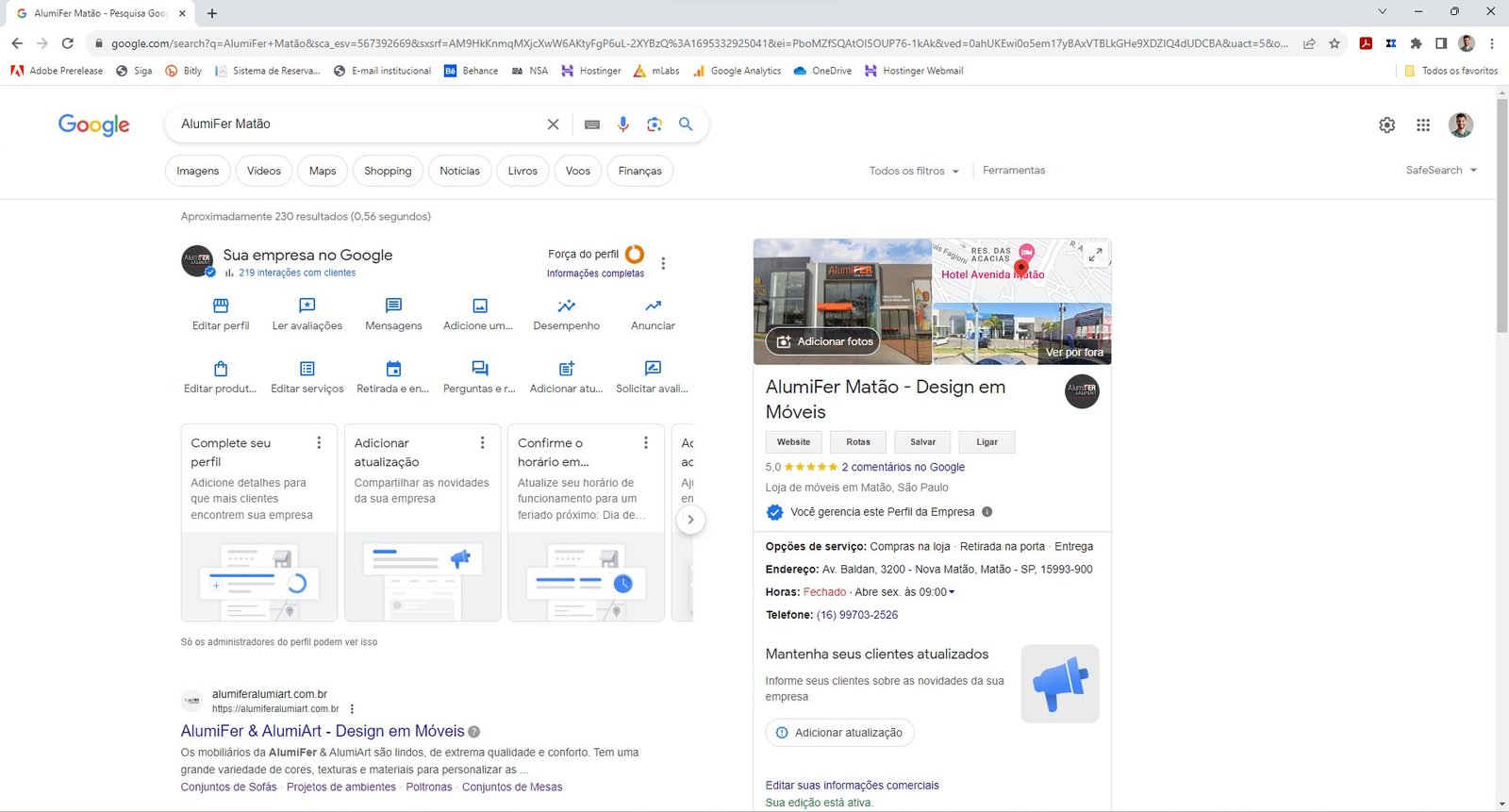Open Ver por fora street view thumbnail
Screen dimensions: 1509x812
1022,334
